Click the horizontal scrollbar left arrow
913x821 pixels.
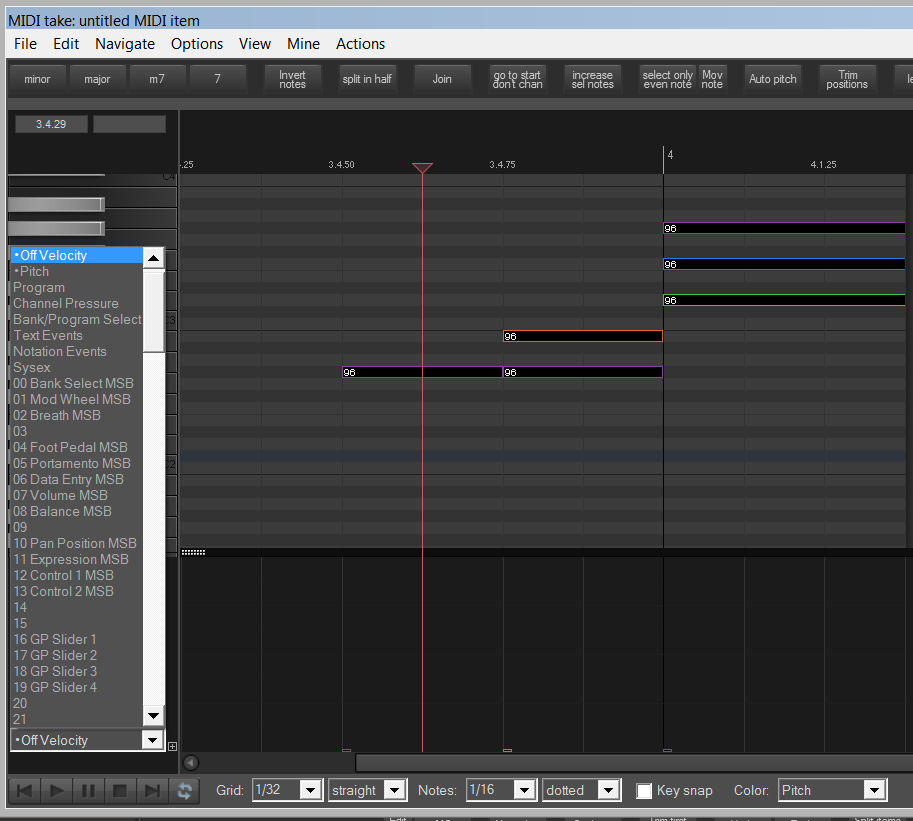click(x=190, y=763)
